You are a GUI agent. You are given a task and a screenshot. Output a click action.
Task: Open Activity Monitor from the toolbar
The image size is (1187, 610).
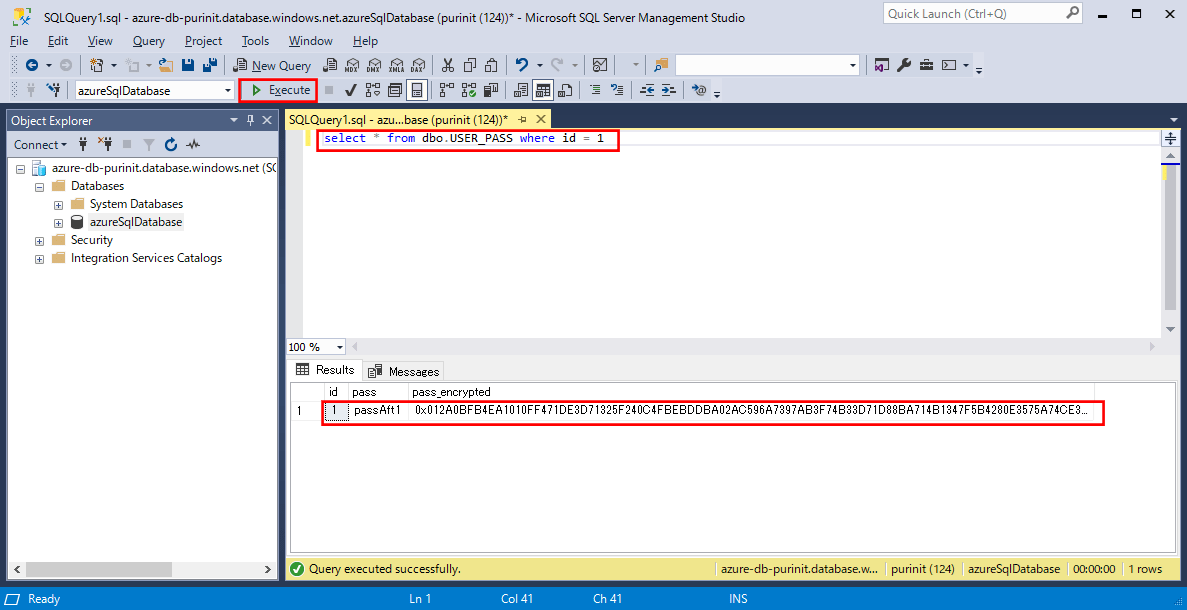click(x=600, y=66)
